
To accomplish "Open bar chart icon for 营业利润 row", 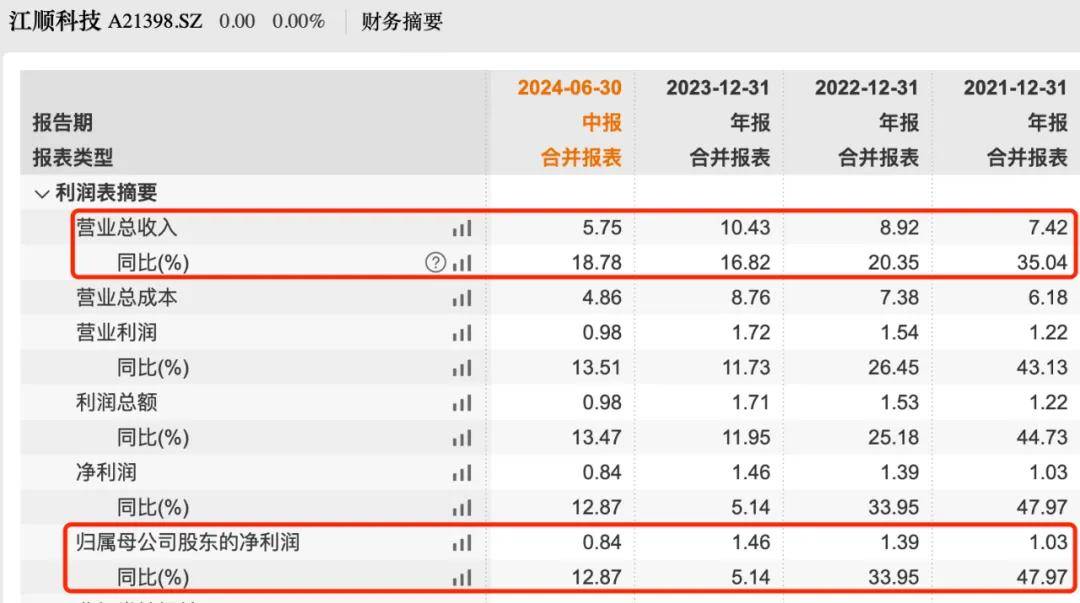I will click(x=462, y=334).
